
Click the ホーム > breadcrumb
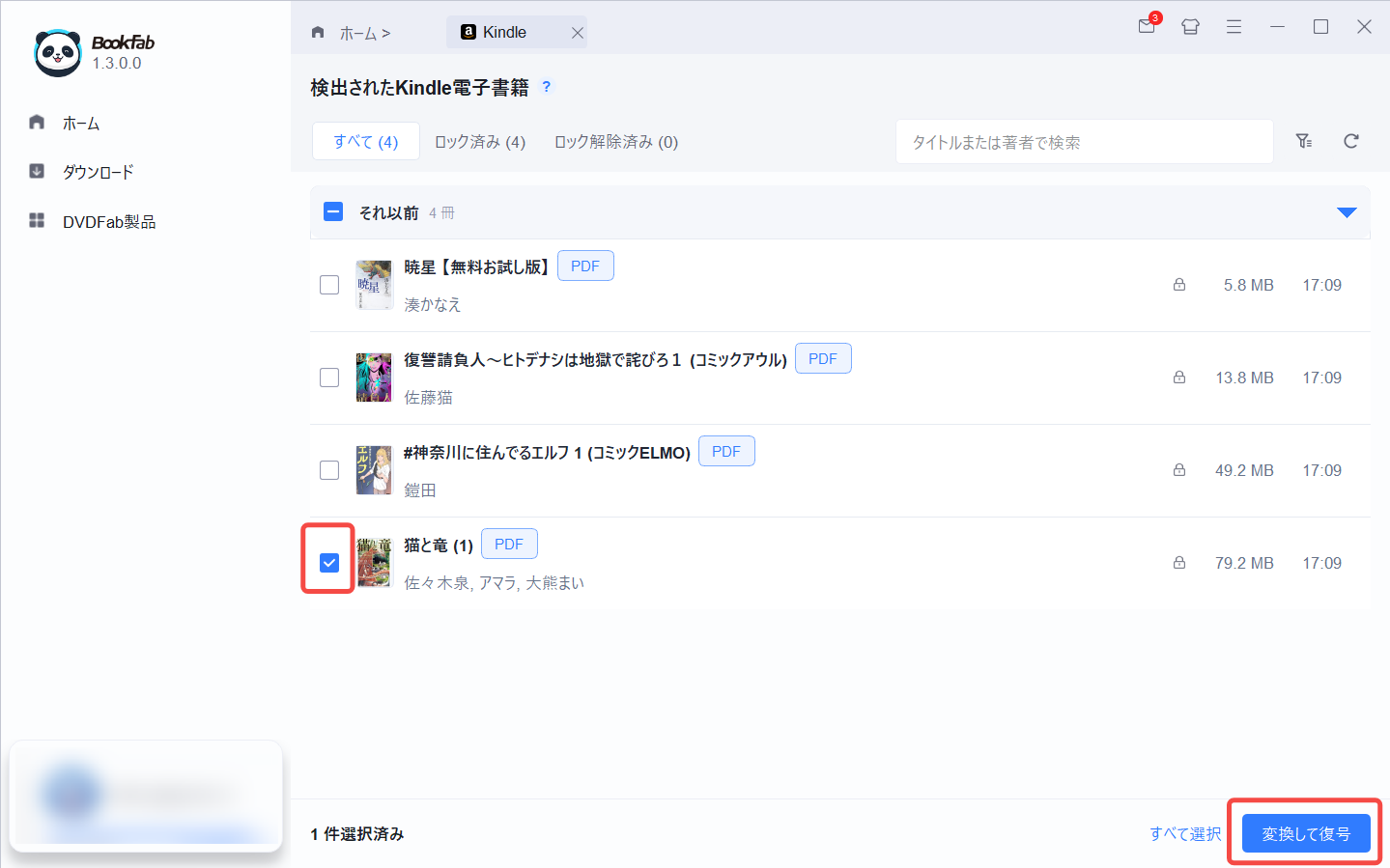365,33
